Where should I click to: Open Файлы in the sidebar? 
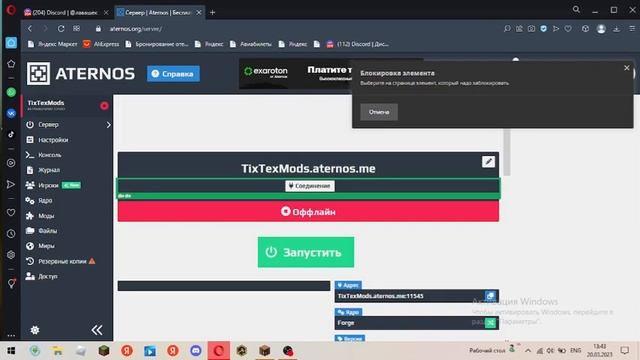point(47,231)
